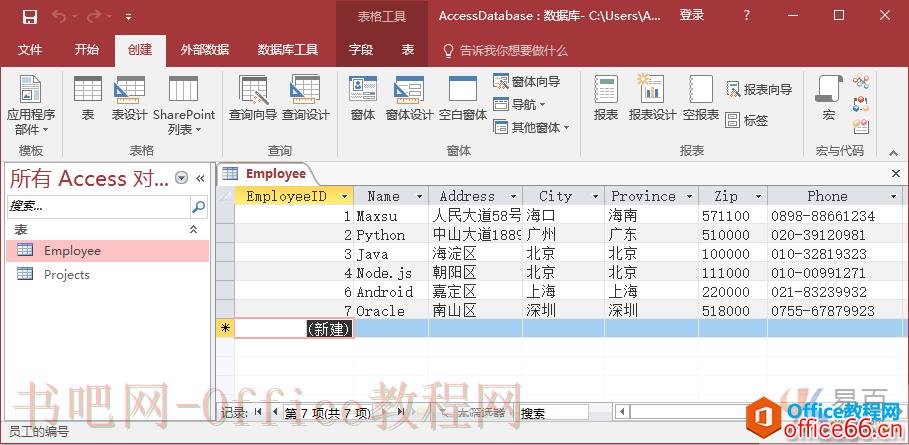Create a Blank Report (空报表)
909x445 pixels.
pos(700,99)
